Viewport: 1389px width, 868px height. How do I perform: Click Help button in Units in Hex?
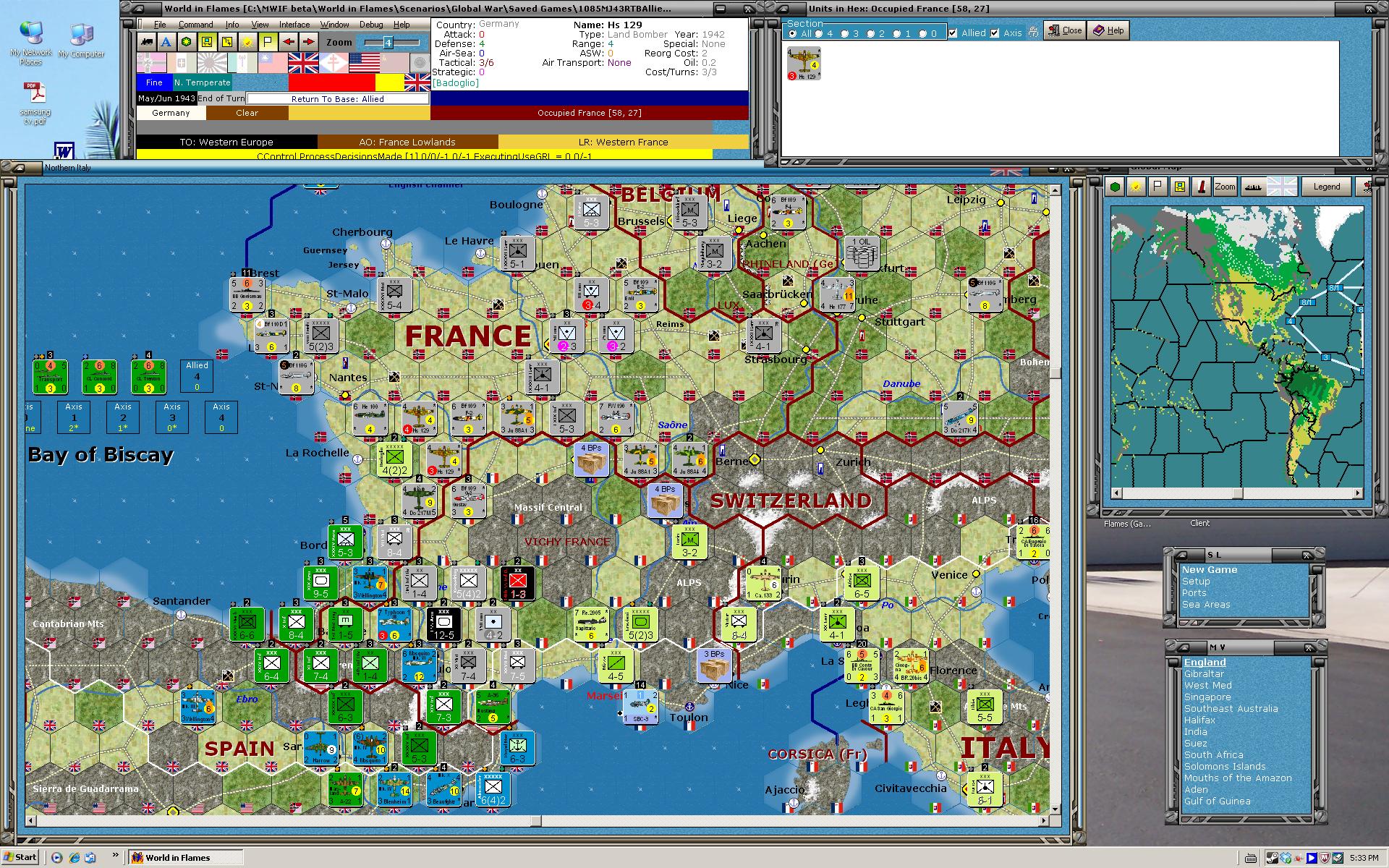pos(1108,30)
